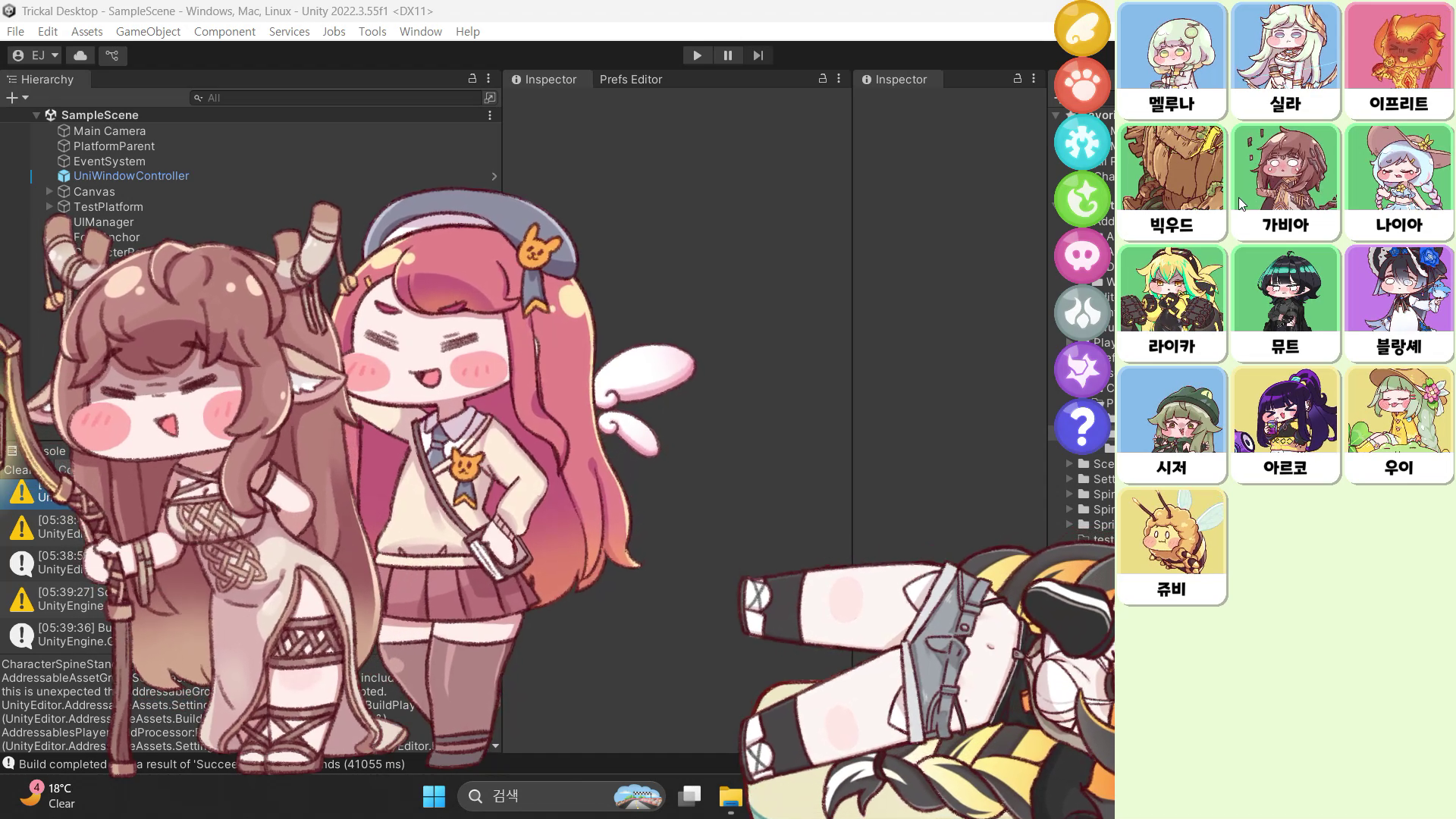The height and width of the screenshot is (819, 1456).
Task: Click the Pause button in Unity toolbar
Action: pyautogui.click(x=727, y=55)
